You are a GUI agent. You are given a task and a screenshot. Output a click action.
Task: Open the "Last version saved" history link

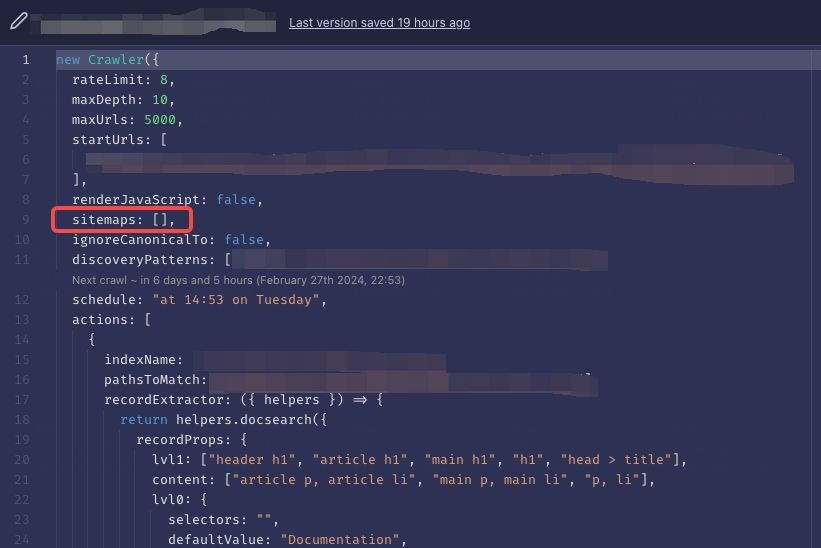(379, 23)
